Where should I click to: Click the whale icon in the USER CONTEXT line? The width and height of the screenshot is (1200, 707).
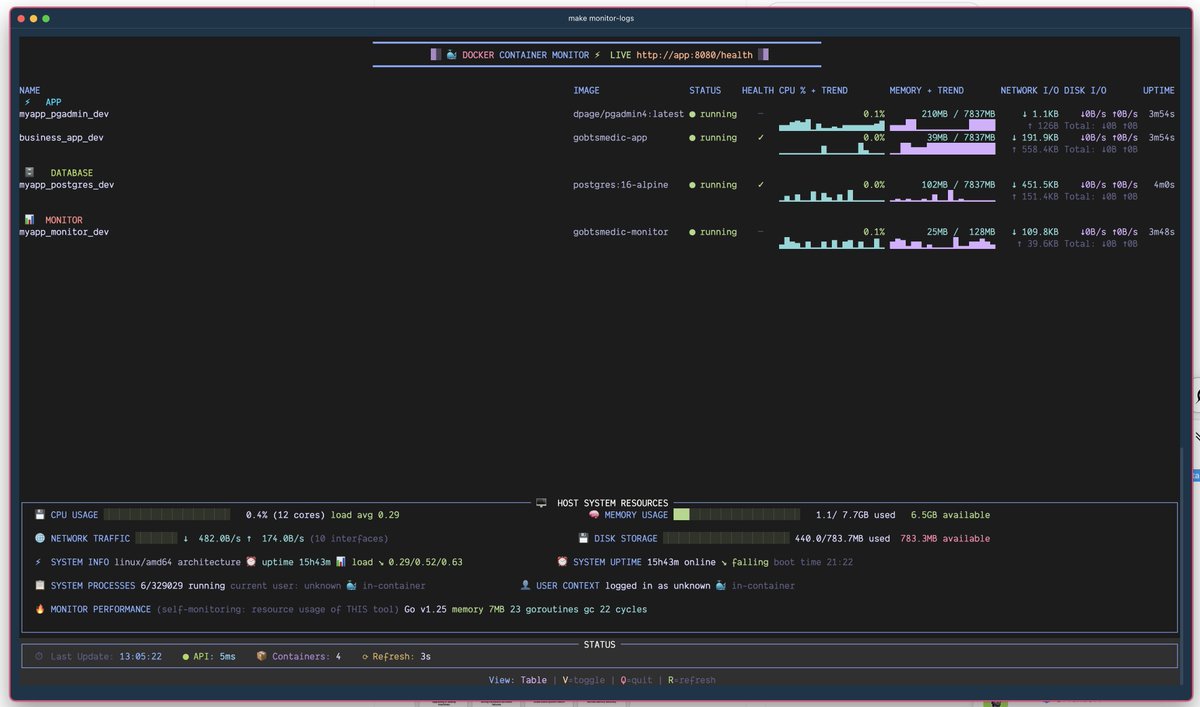(x=720, y=585)
